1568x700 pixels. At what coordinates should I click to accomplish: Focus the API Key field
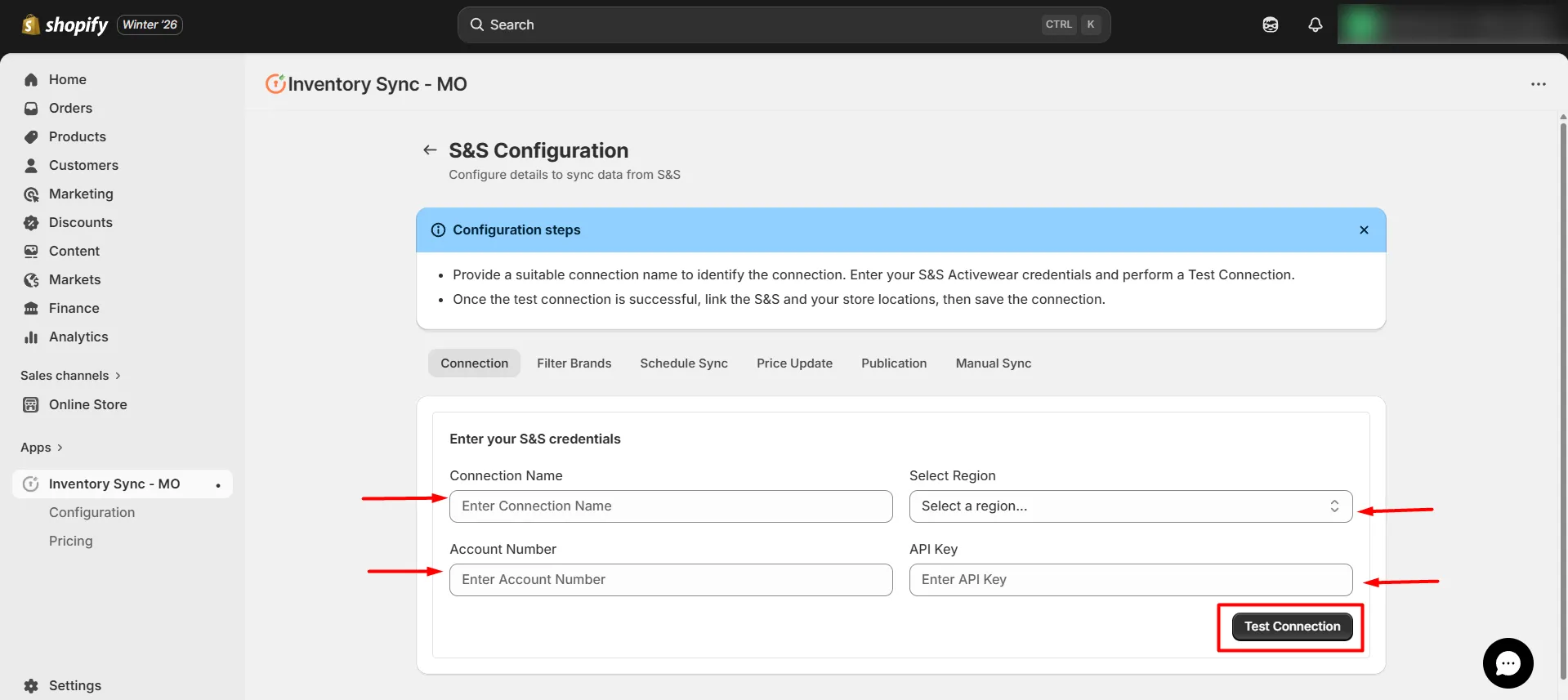pyautogui.click(x=1131, y=580)
